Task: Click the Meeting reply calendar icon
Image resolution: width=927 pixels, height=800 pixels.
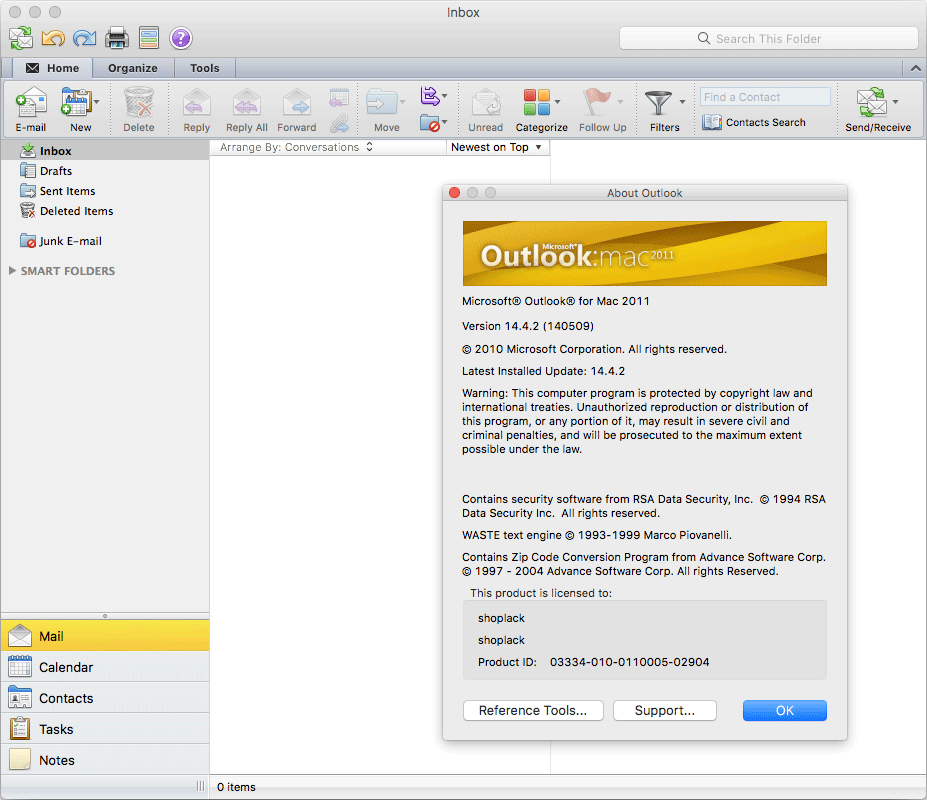Action: [x=339, y=97]
